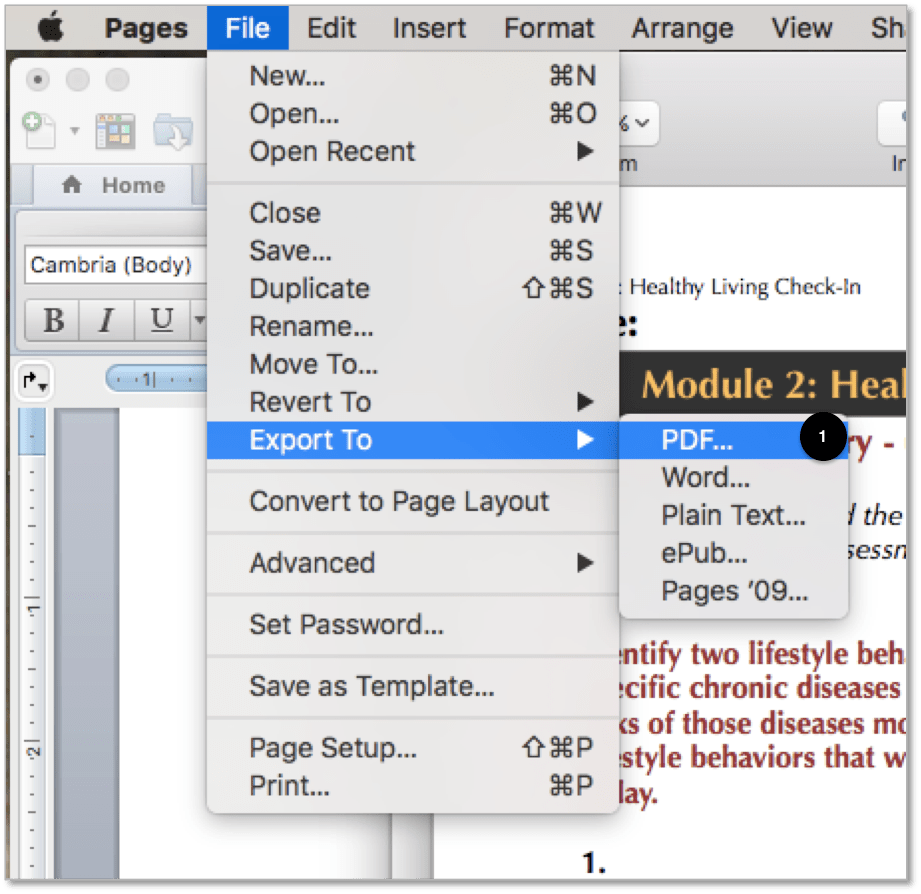This screenshot has height=894, width=921.
Task: Export the document as Pages '09…
Action: point(733,591)
